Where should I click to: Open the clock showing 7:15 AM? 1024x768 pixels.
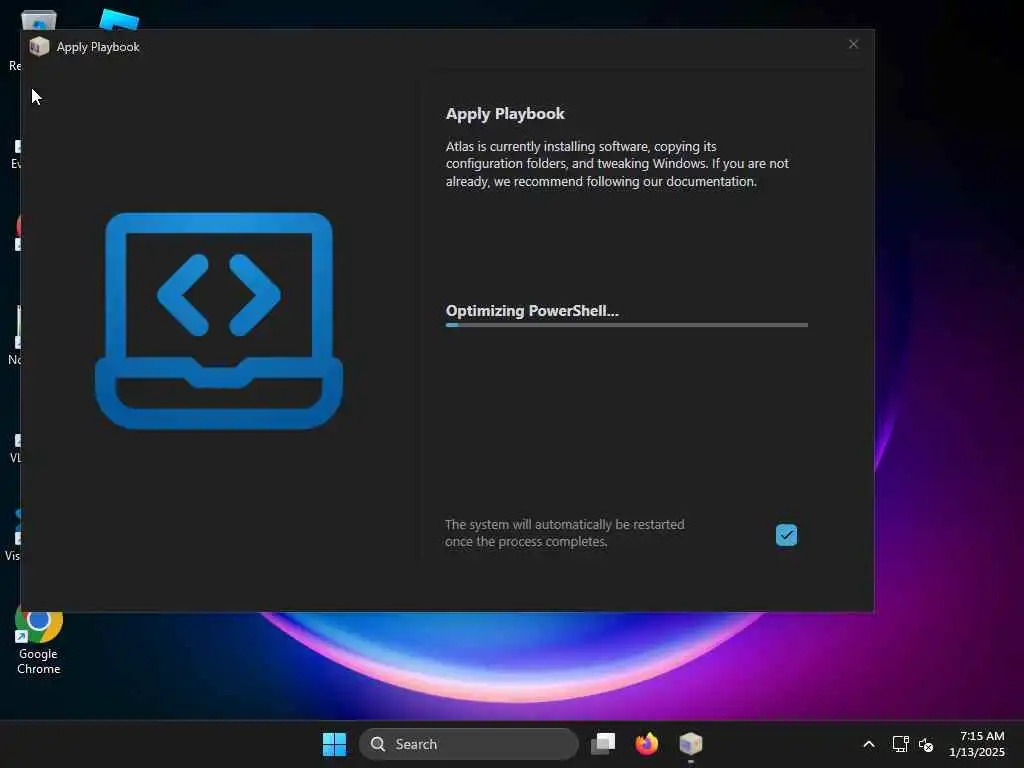[977, 744]
